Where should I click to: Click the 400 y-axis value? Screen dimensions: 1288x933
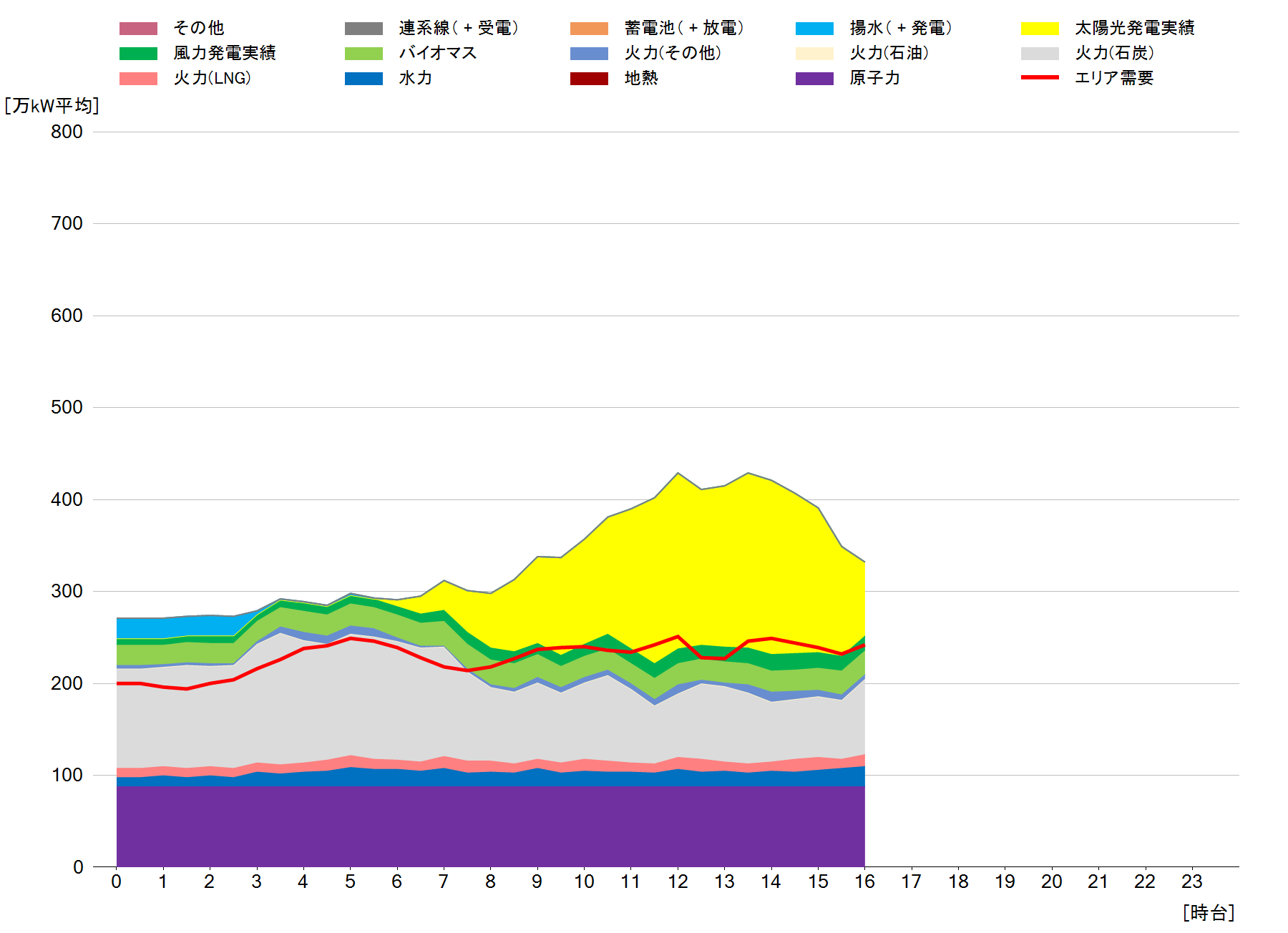tap(67, 499)
